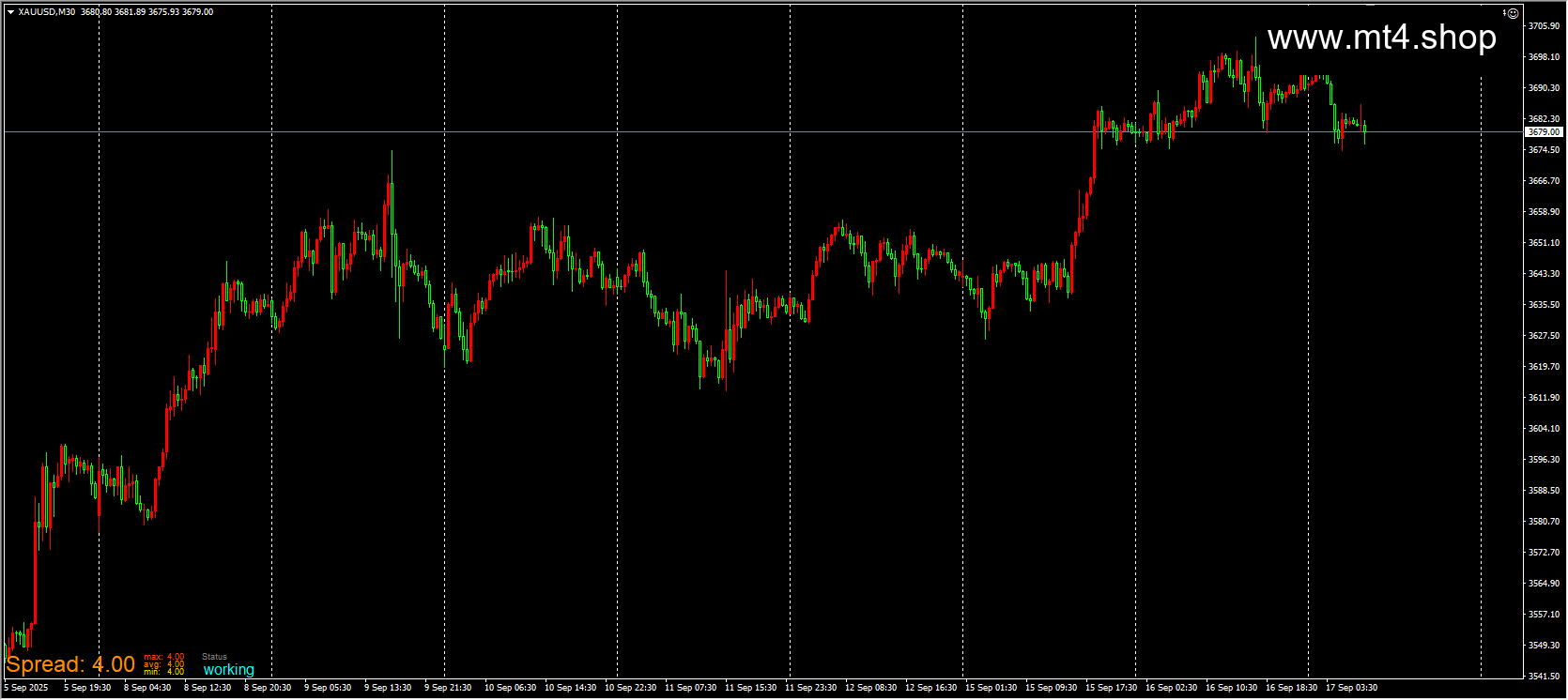Screen dimensions: 1568x700
Task: Click the 15 Sep 17:30 time label
Action: [x=1111, y=688]
